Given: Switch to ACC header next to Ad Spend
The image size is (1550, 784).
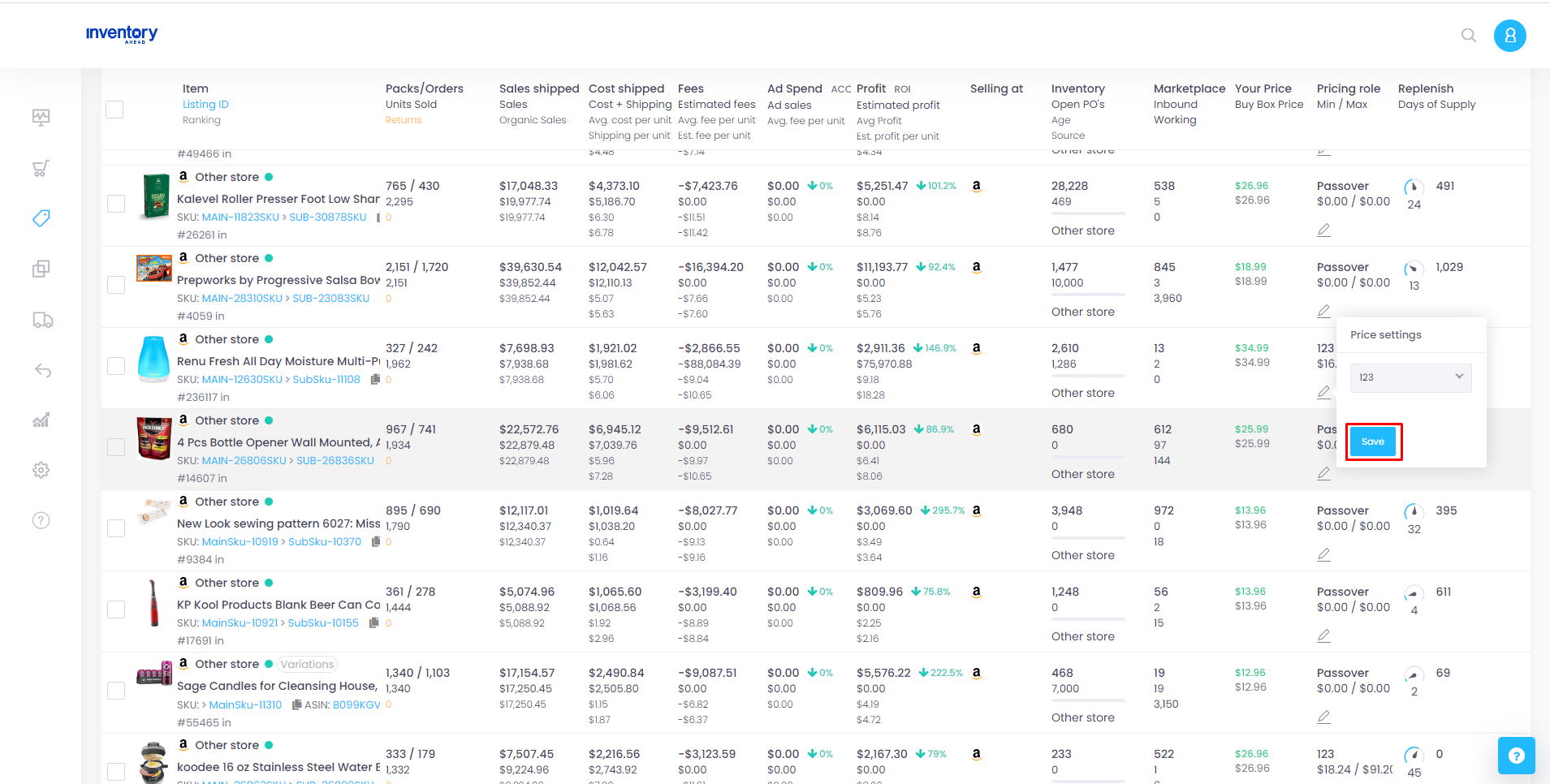Looking at the screenshot, I should pos(841,89).
